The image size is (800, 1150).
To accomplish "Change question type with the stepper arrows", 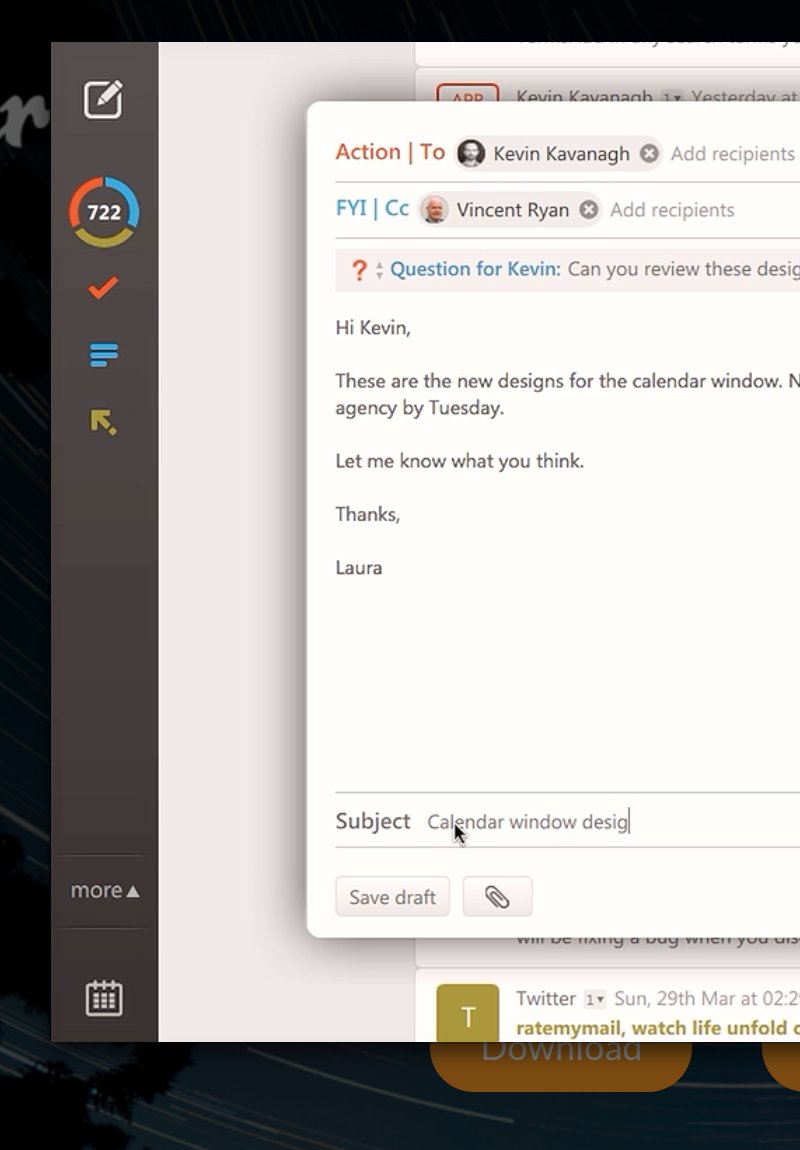I will [x=379, y=270].
